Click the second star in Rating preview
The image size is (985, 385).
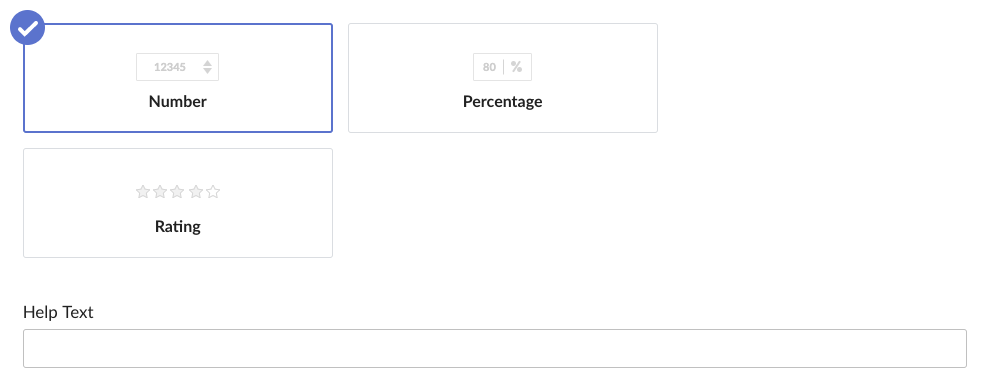coord(160,192)
